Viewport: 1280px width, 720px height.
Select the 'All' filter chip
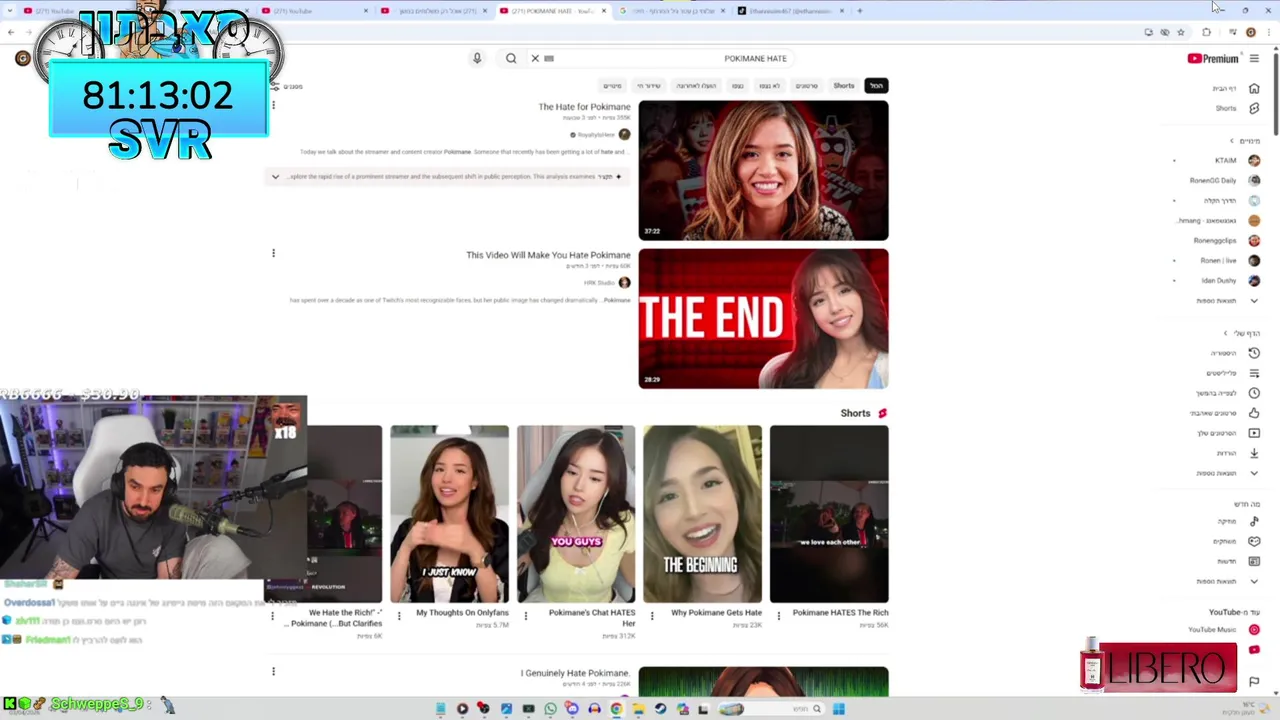coord(876,86)
